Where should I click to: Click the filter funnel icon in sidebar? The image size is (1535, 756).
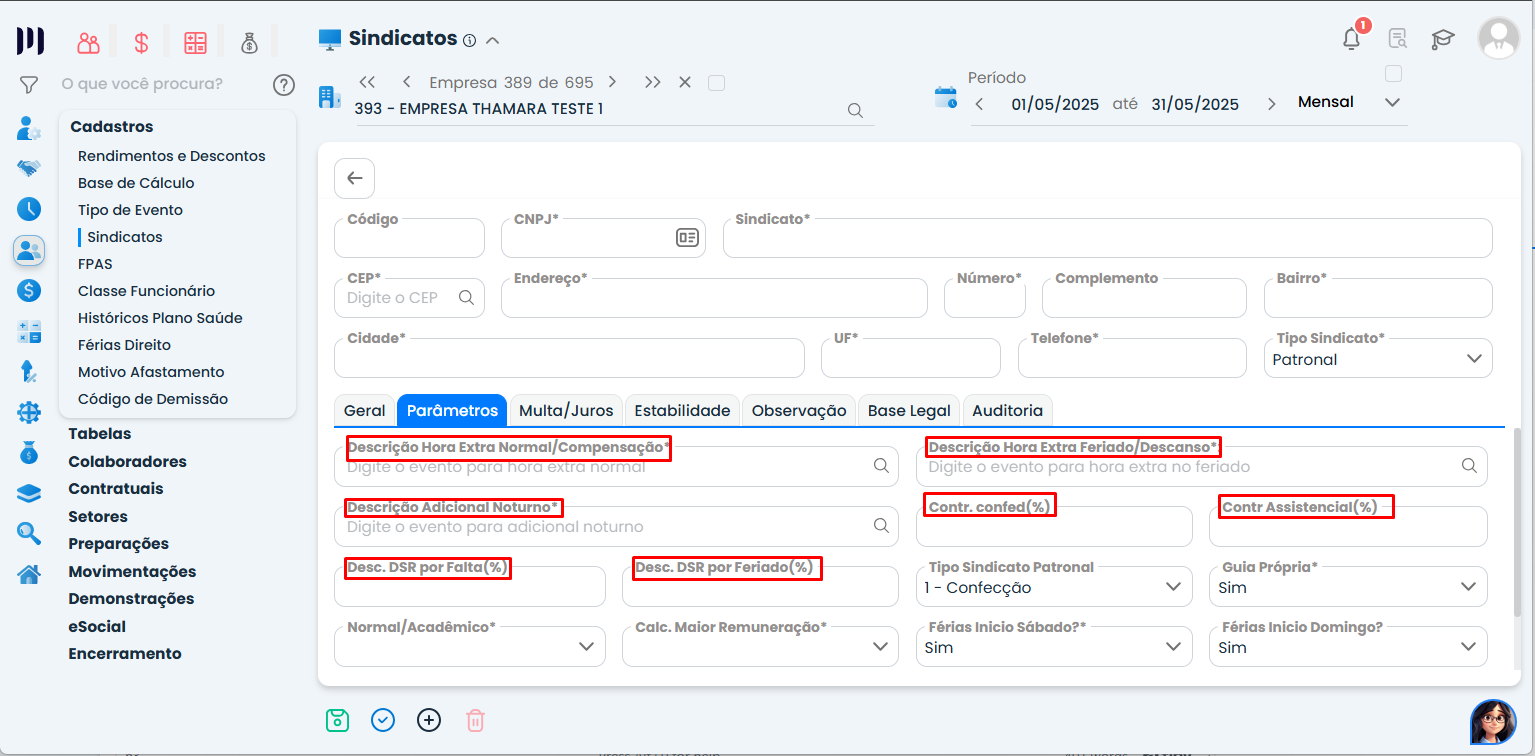[x=29, y=85]
